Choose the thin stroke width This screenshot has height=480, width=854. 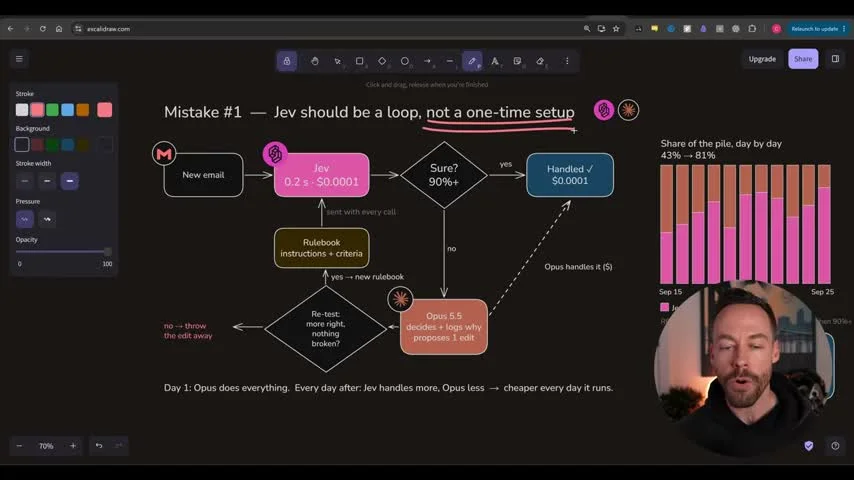[x=25, y=181]
